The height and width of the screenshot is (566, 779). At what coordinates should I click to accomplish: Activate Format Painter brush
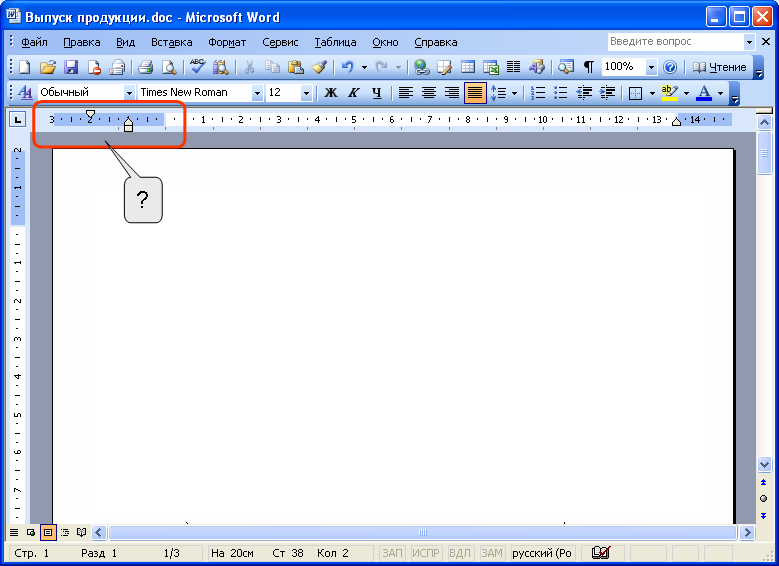(319, 67)
